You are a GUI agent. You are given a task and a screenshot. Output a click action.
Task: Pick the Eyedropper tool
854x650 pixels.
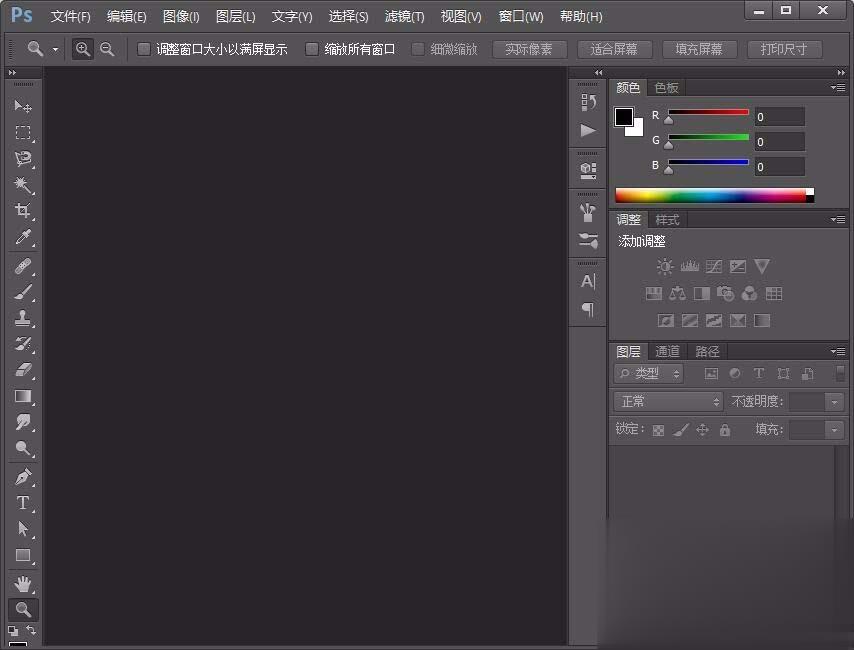tap(23, 237)
